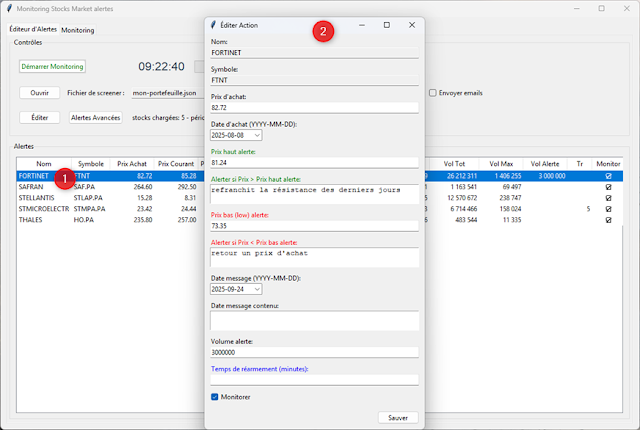Click the Volume alerte input field
The width and height of the screenshot is (640, 430).
[314, 352]
